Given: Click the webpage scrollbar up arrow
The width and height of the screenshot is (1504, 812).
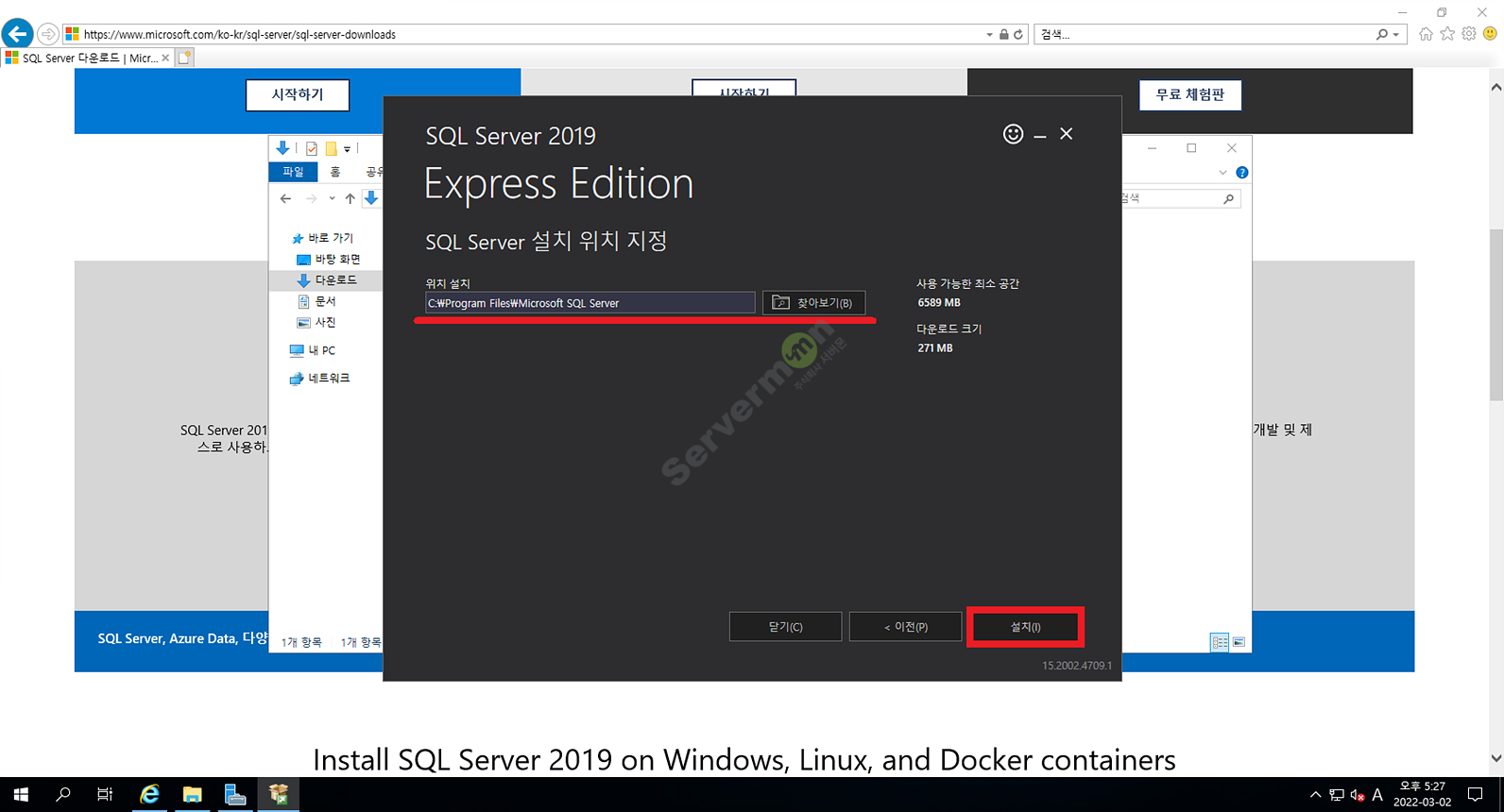Looking at the screenshot, I should tap(1495, 87).
